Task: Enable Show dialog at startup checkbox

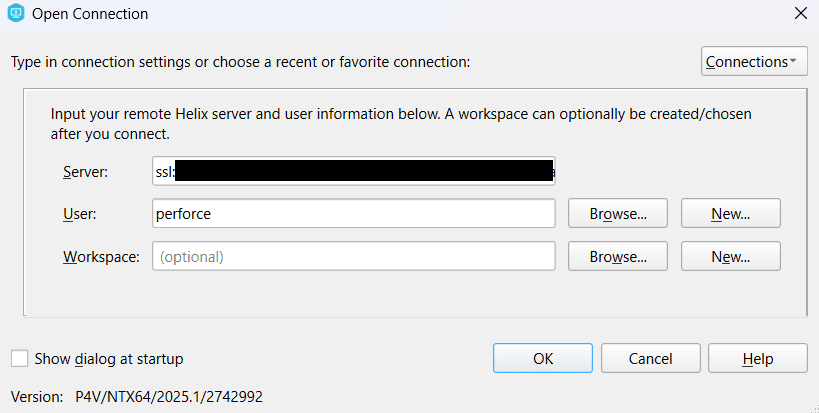Action: (19, 359)
